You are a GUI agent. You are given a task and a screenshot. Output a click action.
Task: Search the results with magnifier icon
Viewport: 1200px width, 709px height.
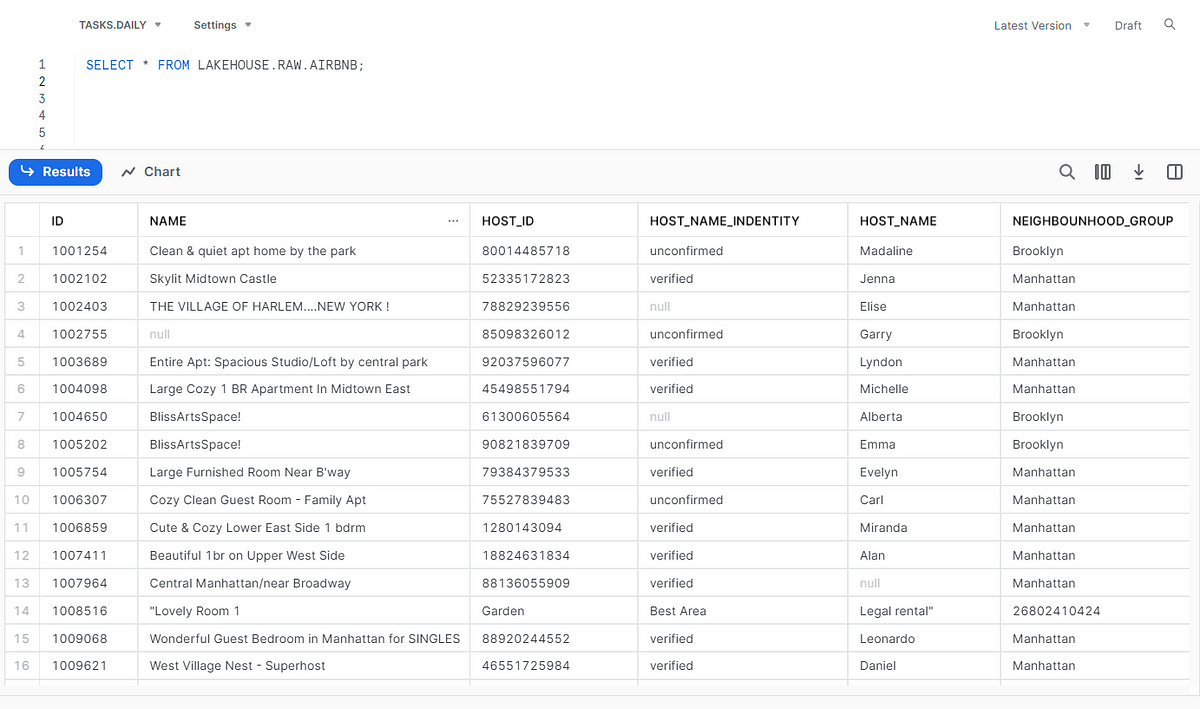[x=1067, y=172]
